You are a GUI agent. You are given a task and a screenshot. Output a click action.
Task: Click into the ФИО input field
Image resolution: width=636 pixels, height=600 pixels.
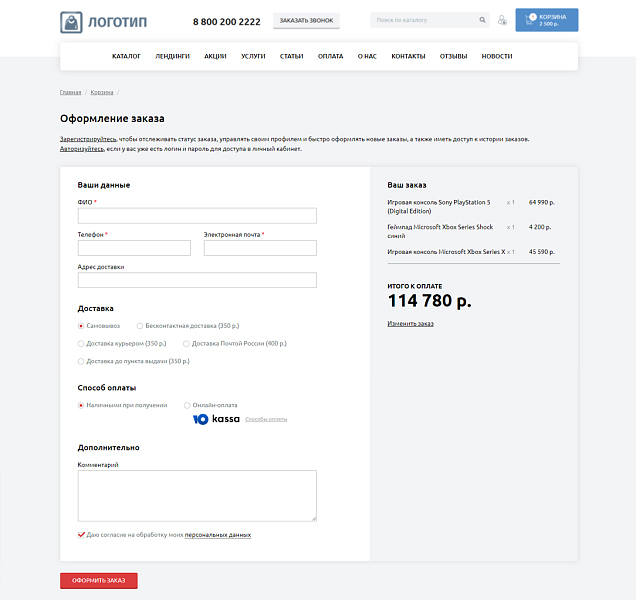click(197, 216)
